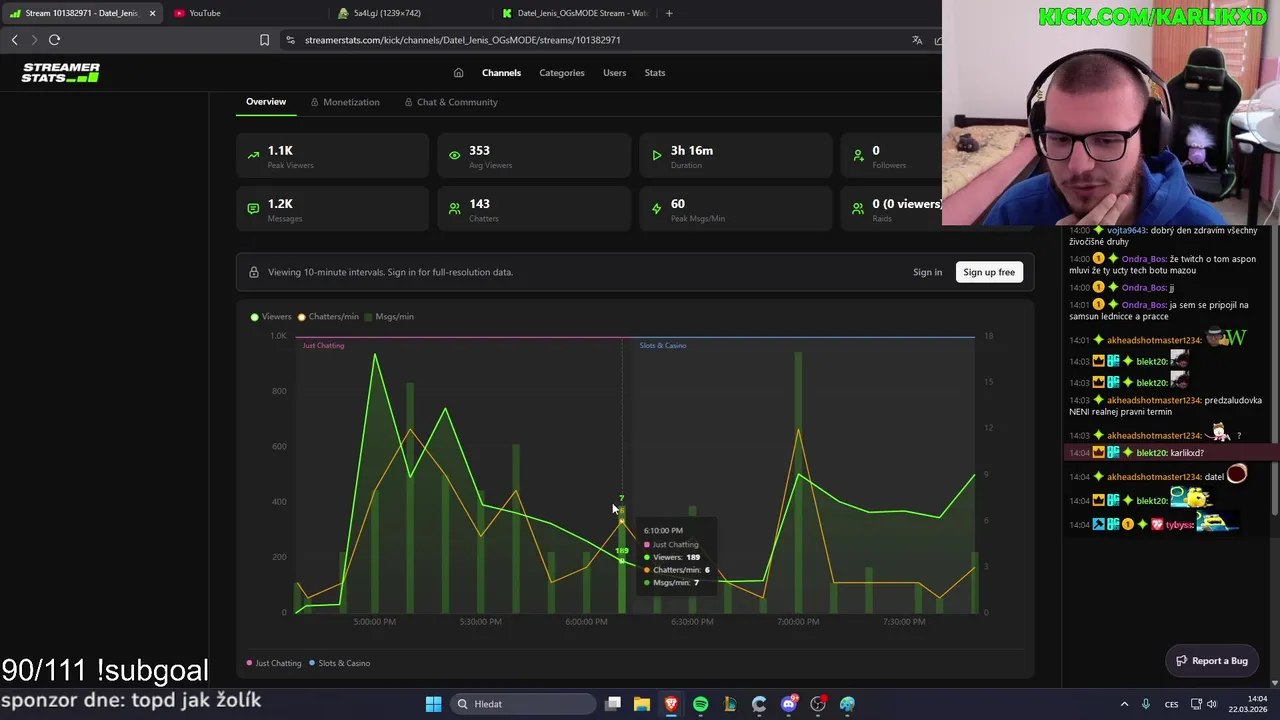Screen dimensions: 1280x720
Task: Open Brave browser from the taskbar
Action: tap(671, 704)
